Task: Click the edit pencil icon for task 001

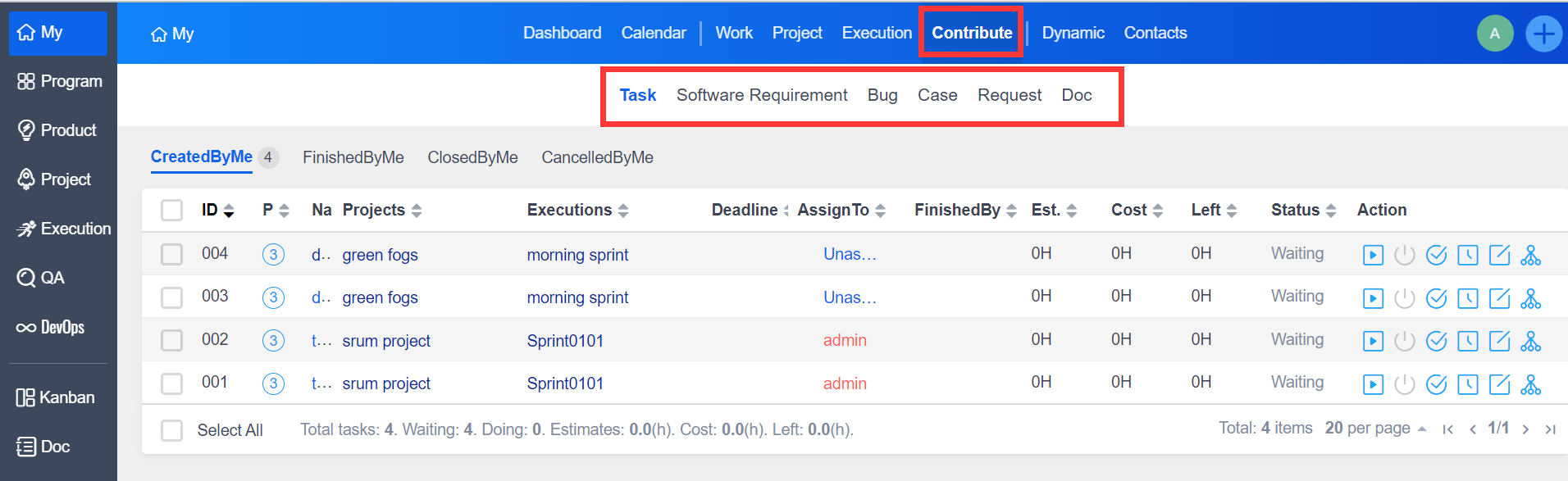Action: pos(1499,383)
